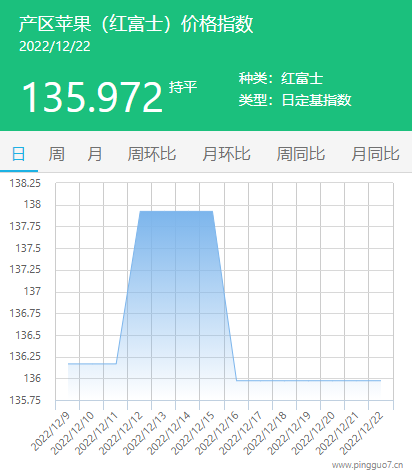The image size is (412, 475).
Task: Open the 周同比 tab
Action: [301, 154]
